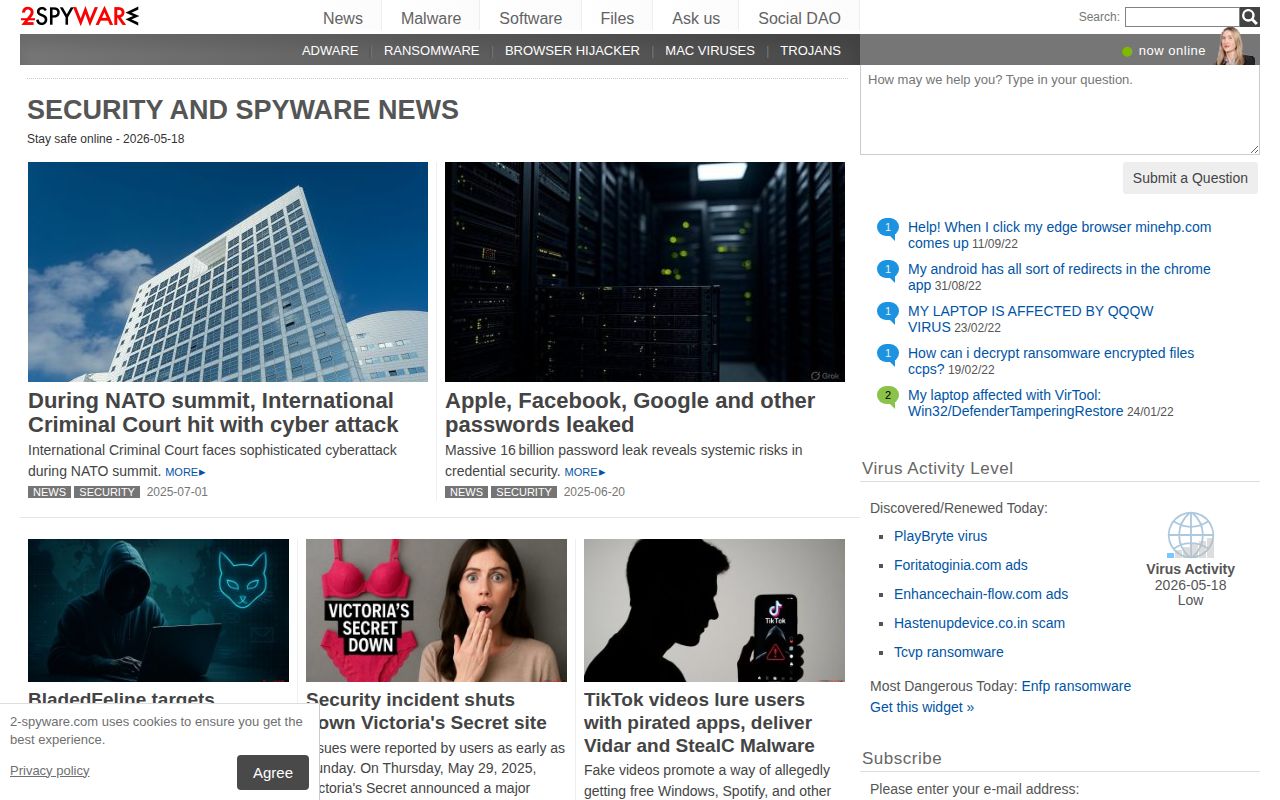
Task: Click MORE link under password leak article
Action: (585, 472)
